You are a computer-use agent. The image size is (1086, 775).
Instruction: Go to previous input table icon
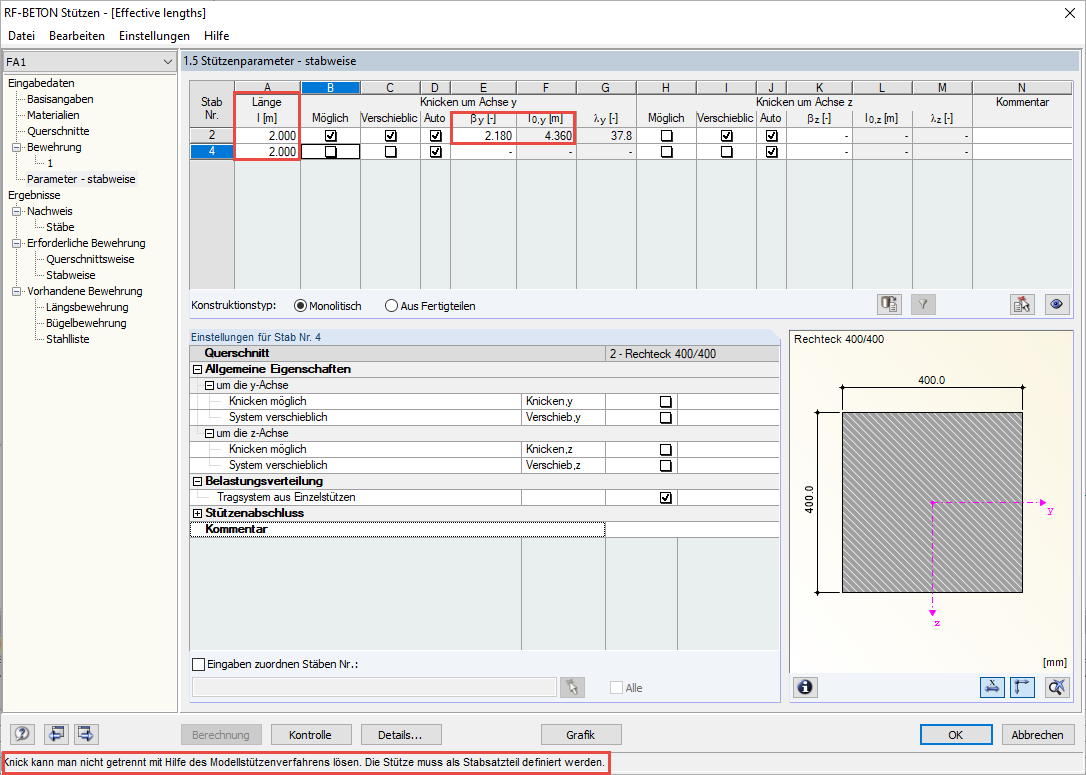point(56,734)
